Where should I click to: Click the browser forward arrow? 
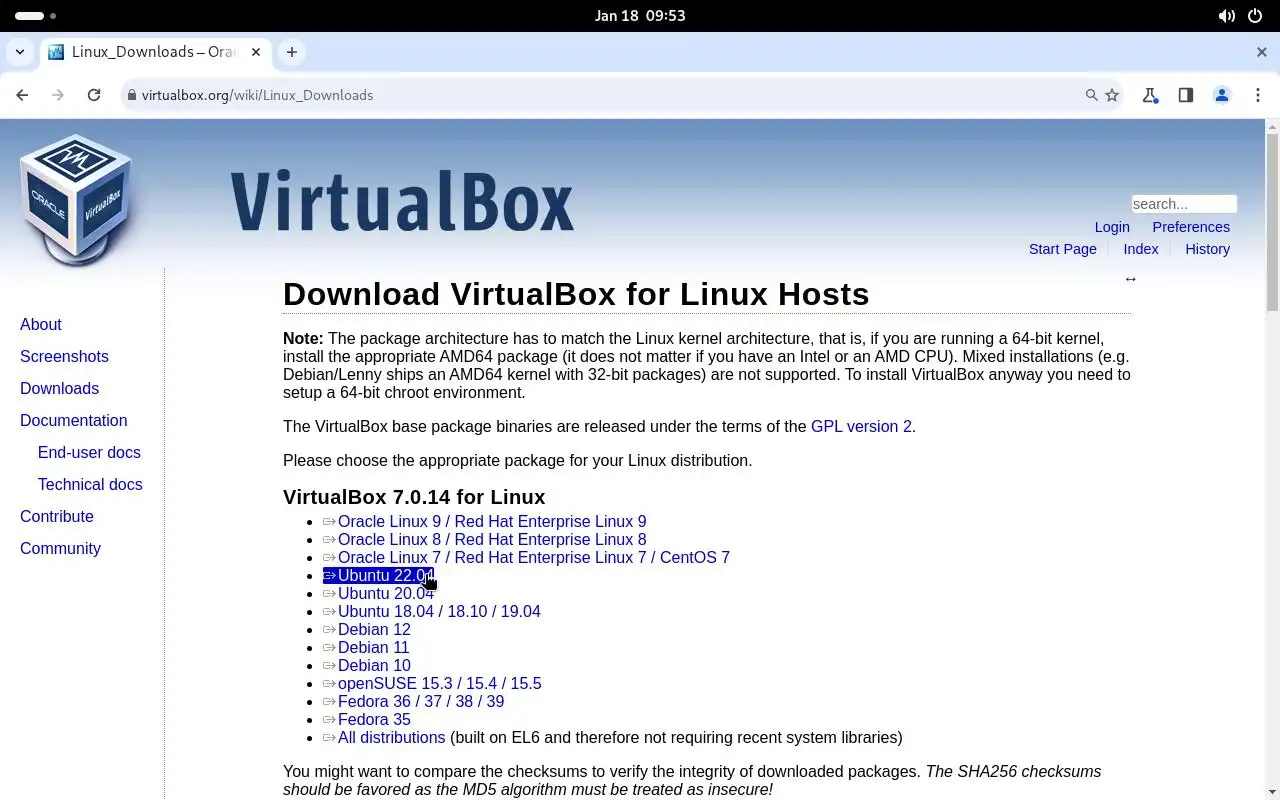point(58,95)
